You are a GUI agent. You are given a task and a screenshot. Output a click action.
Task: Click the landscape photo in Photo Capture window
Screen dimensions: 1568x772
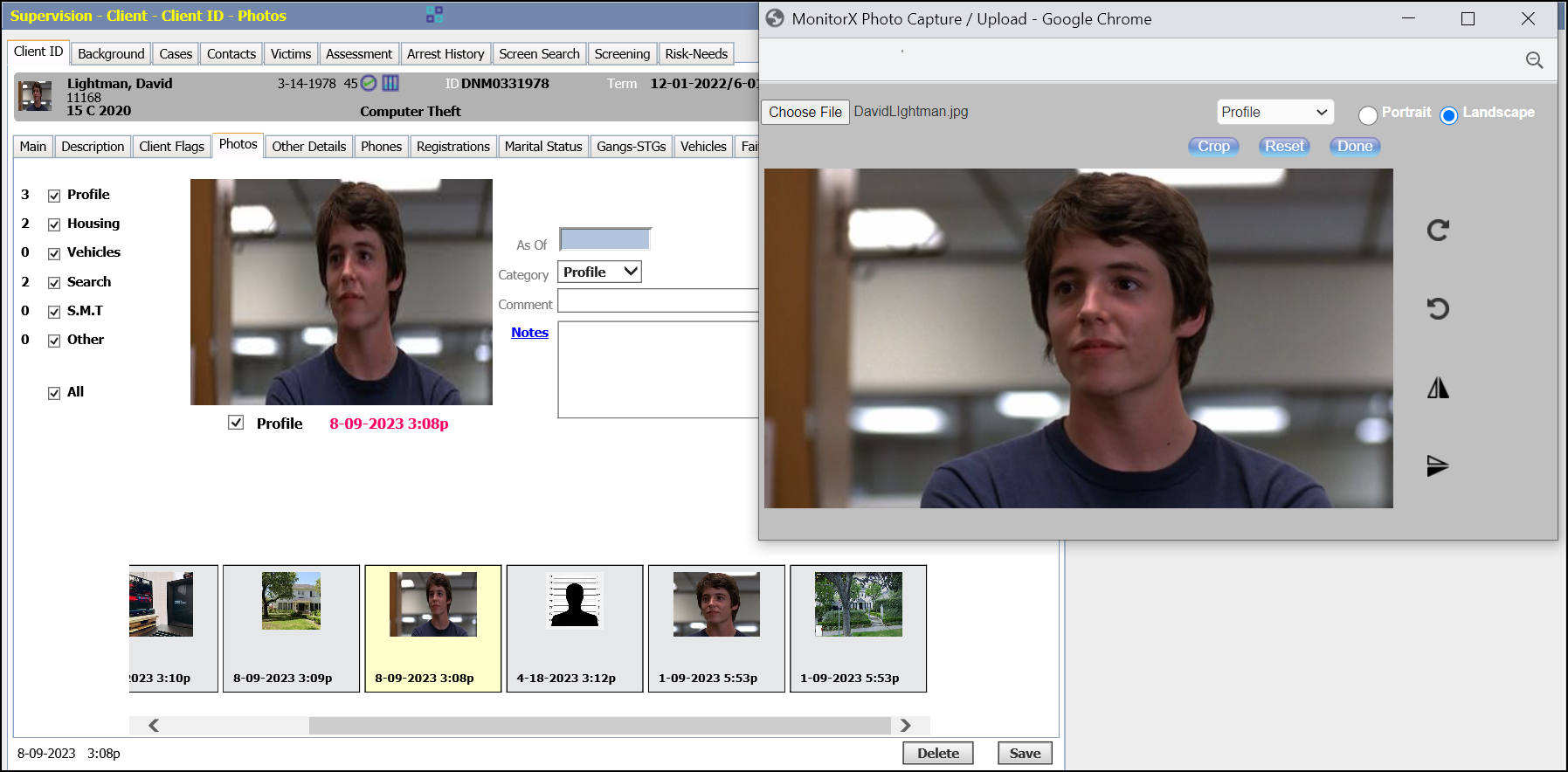[1078, 338]
